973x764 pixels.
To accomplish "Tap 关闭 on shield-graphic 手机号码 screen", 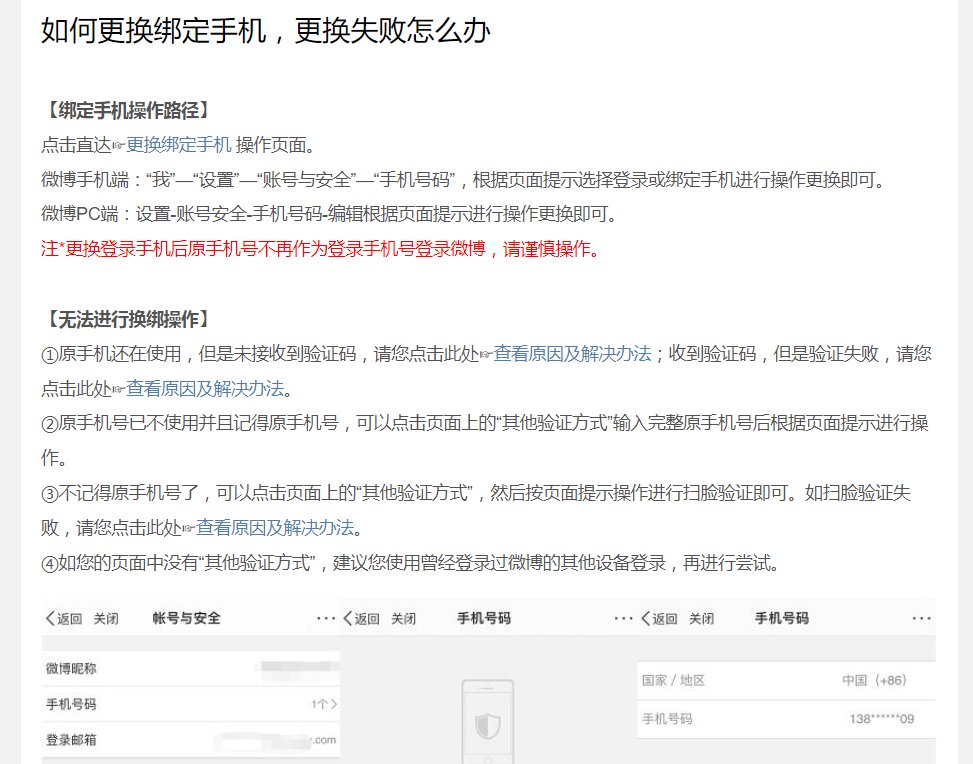I will click(403, 618).
